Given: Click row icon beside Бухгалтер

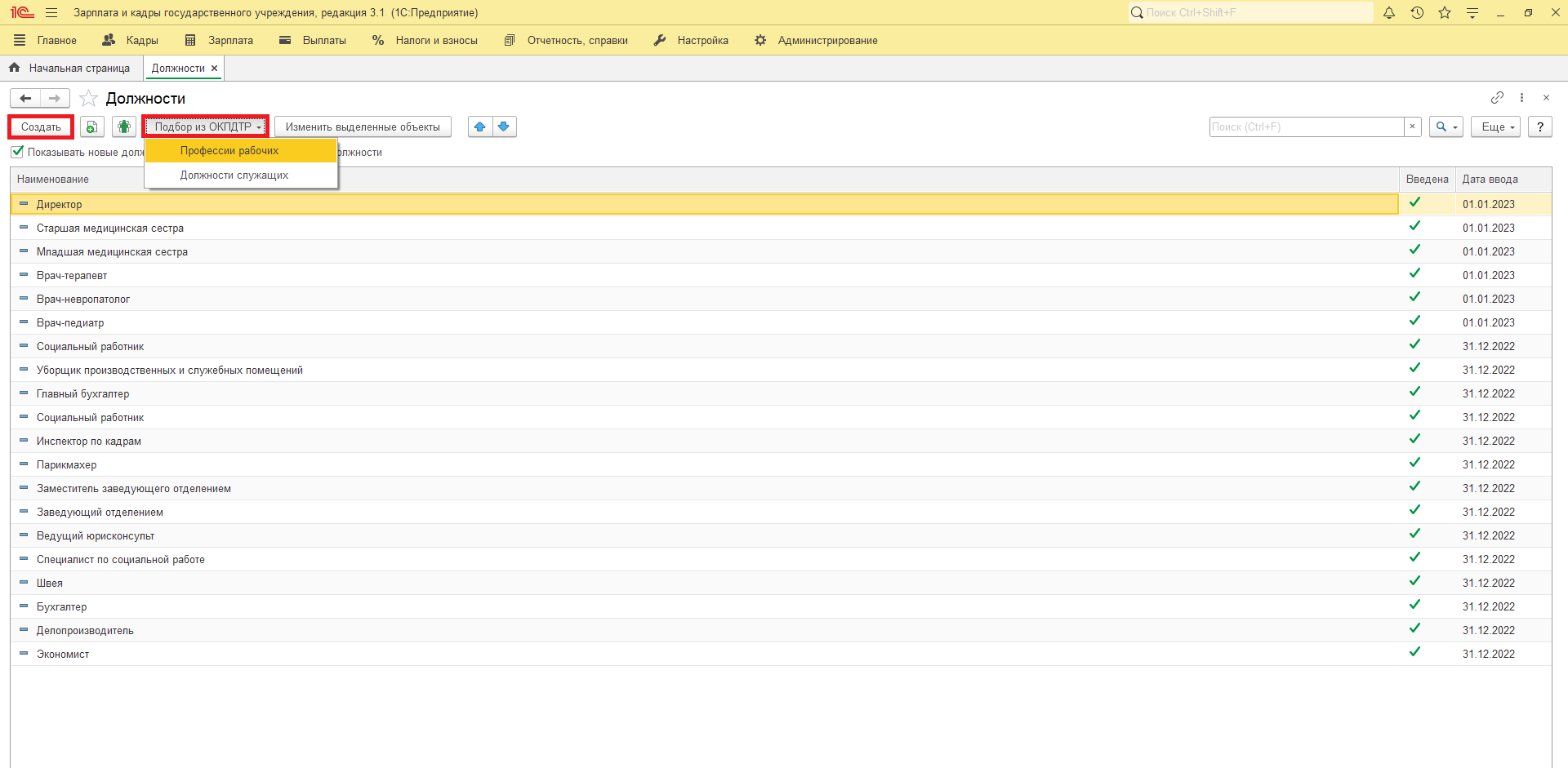Looking at the screenshot, I should pyautogui.click(x=24, y=606).
